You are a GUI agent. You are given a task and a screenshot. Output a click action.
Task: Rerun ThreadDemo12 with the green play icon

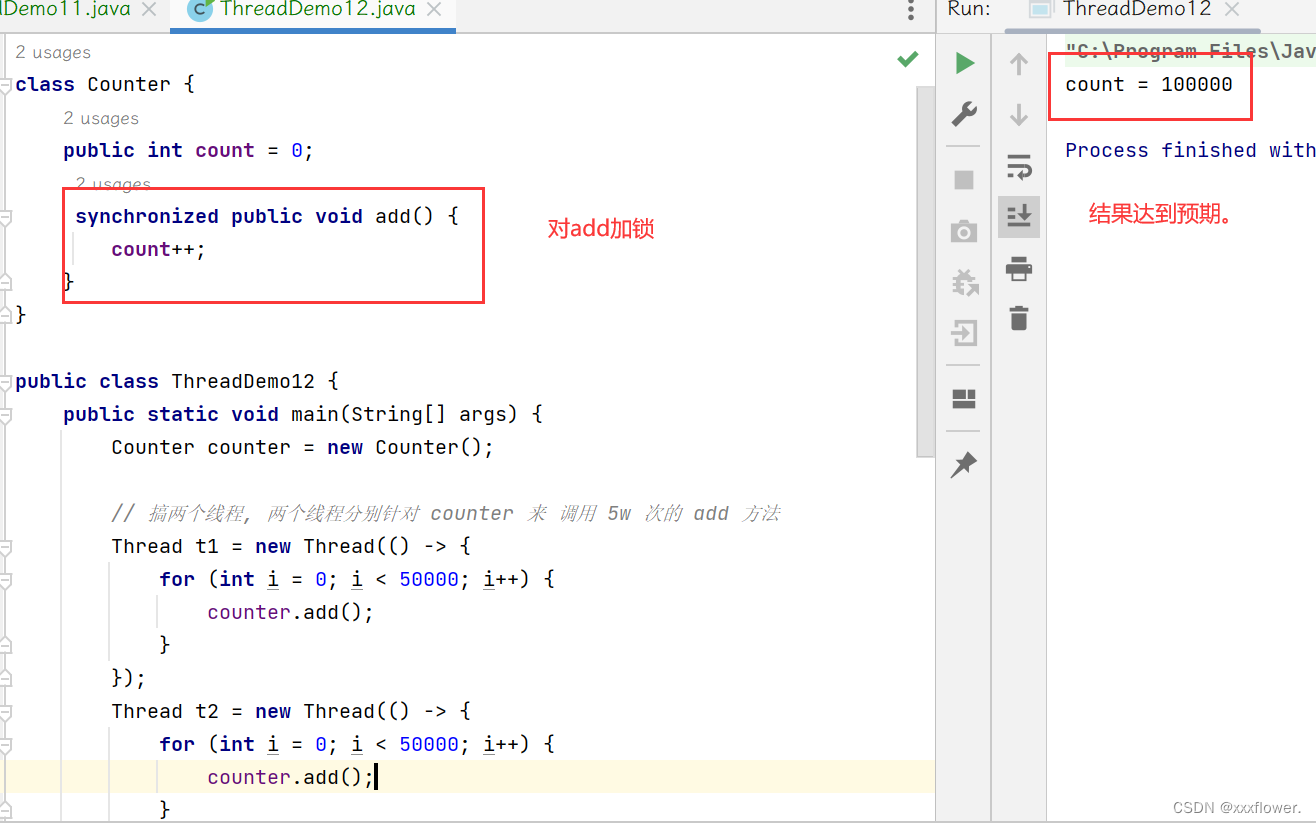coord(964,64)
